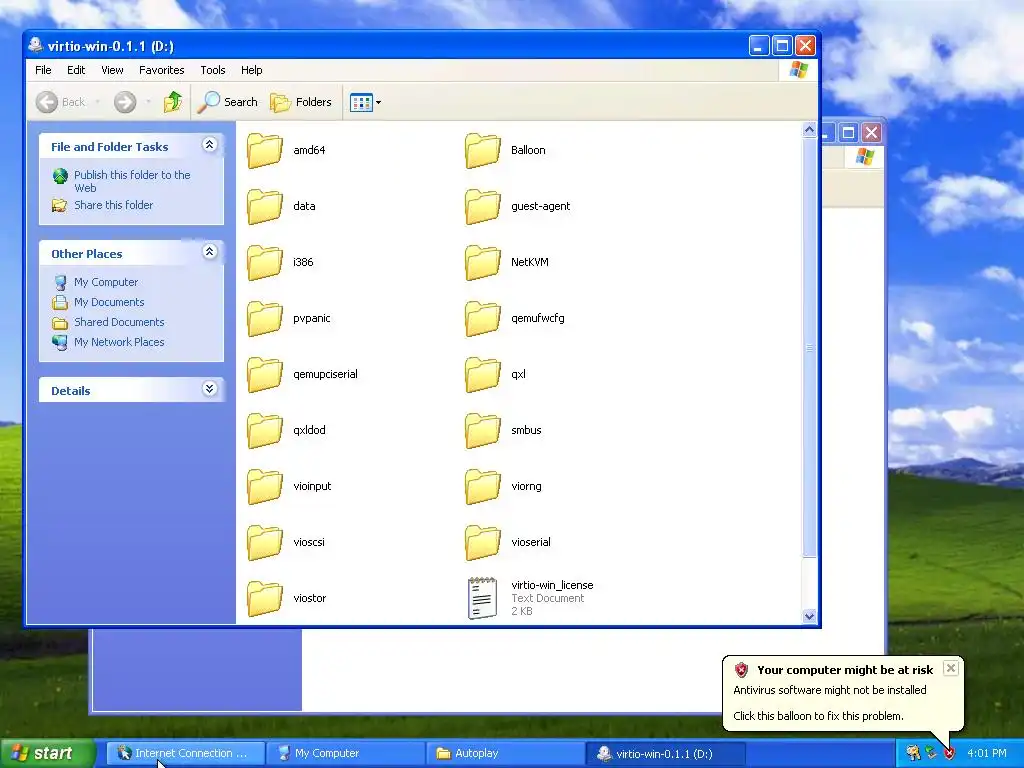Viewport: 1024px width, 768px height.
Task: Click the scroll down arrow of file list
Action: (810, 616)
